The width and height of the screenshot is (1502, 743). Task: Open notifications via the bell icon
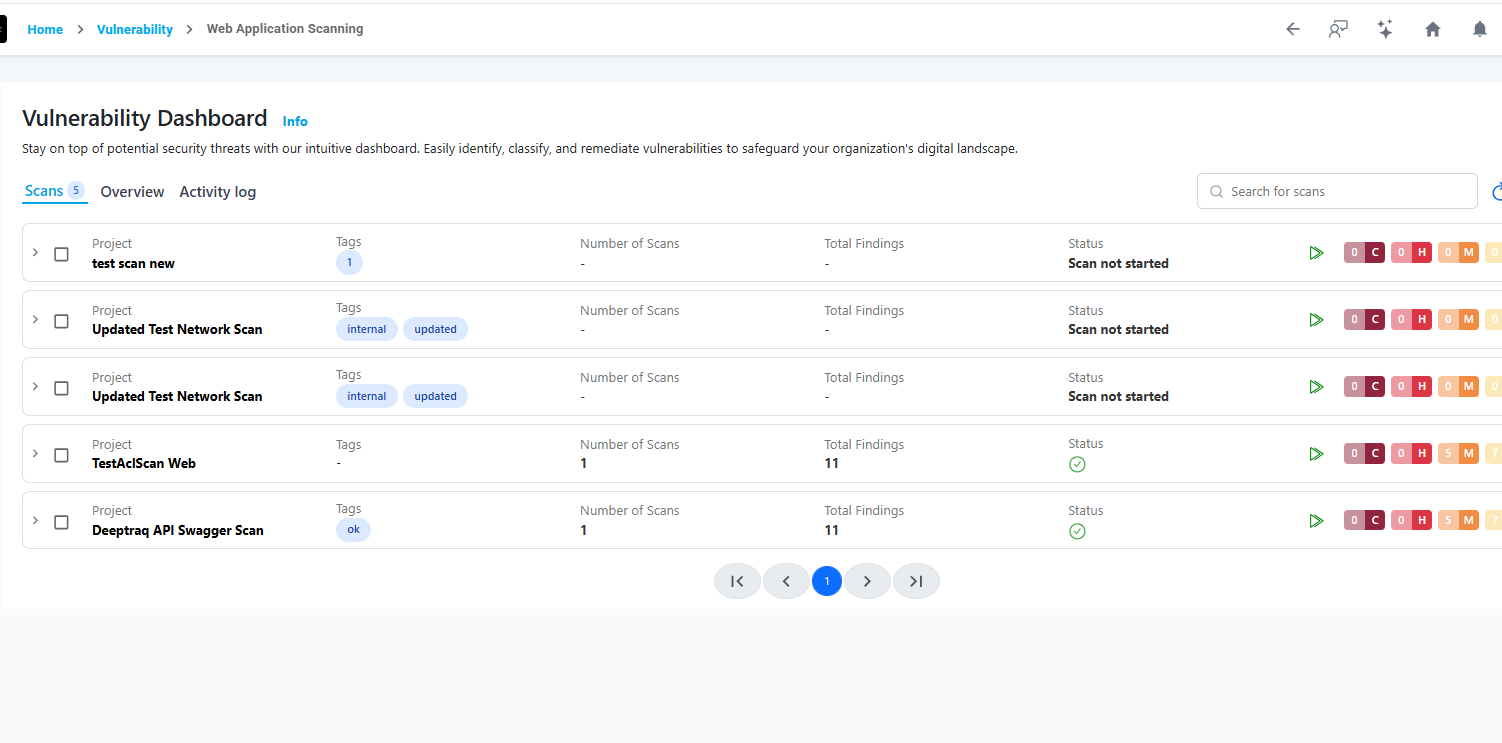coord(1479,29)
